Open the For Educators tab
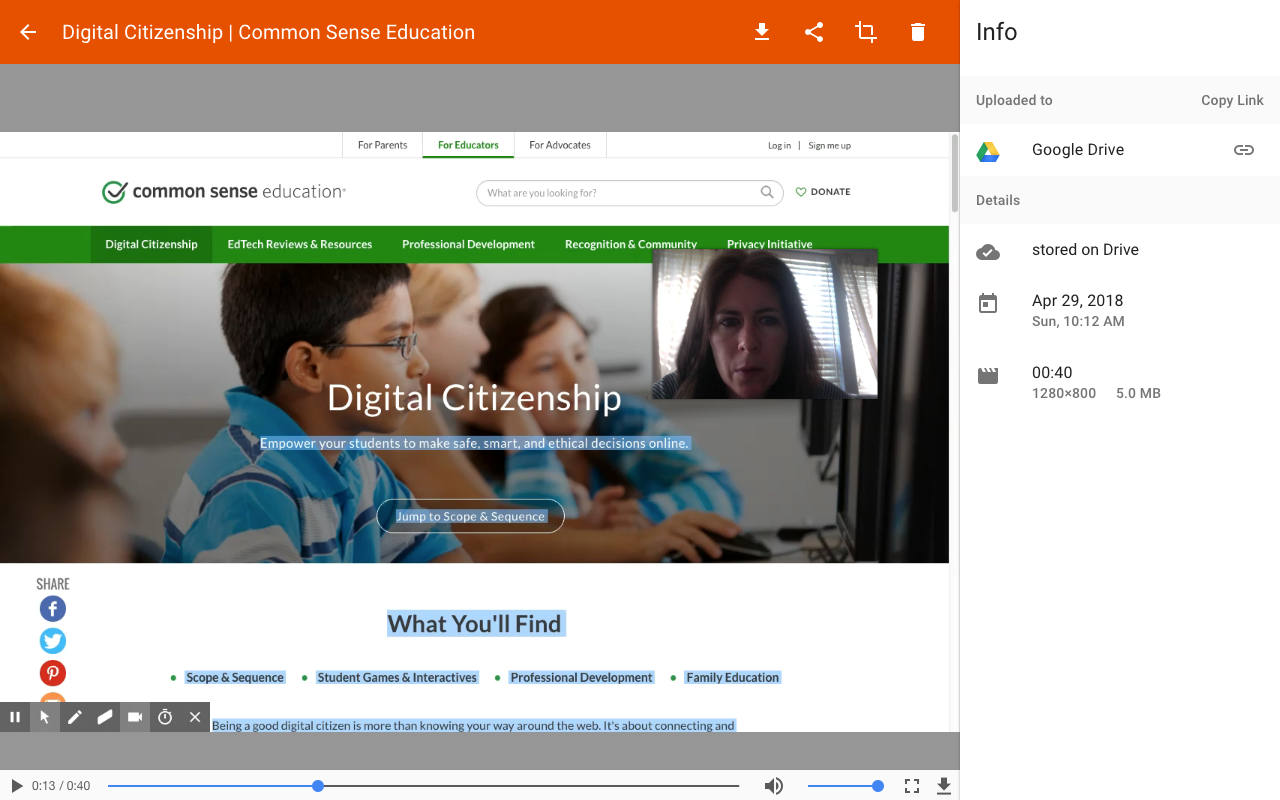This screenshot has height=800, width=1280. click(x=468, y=145)
